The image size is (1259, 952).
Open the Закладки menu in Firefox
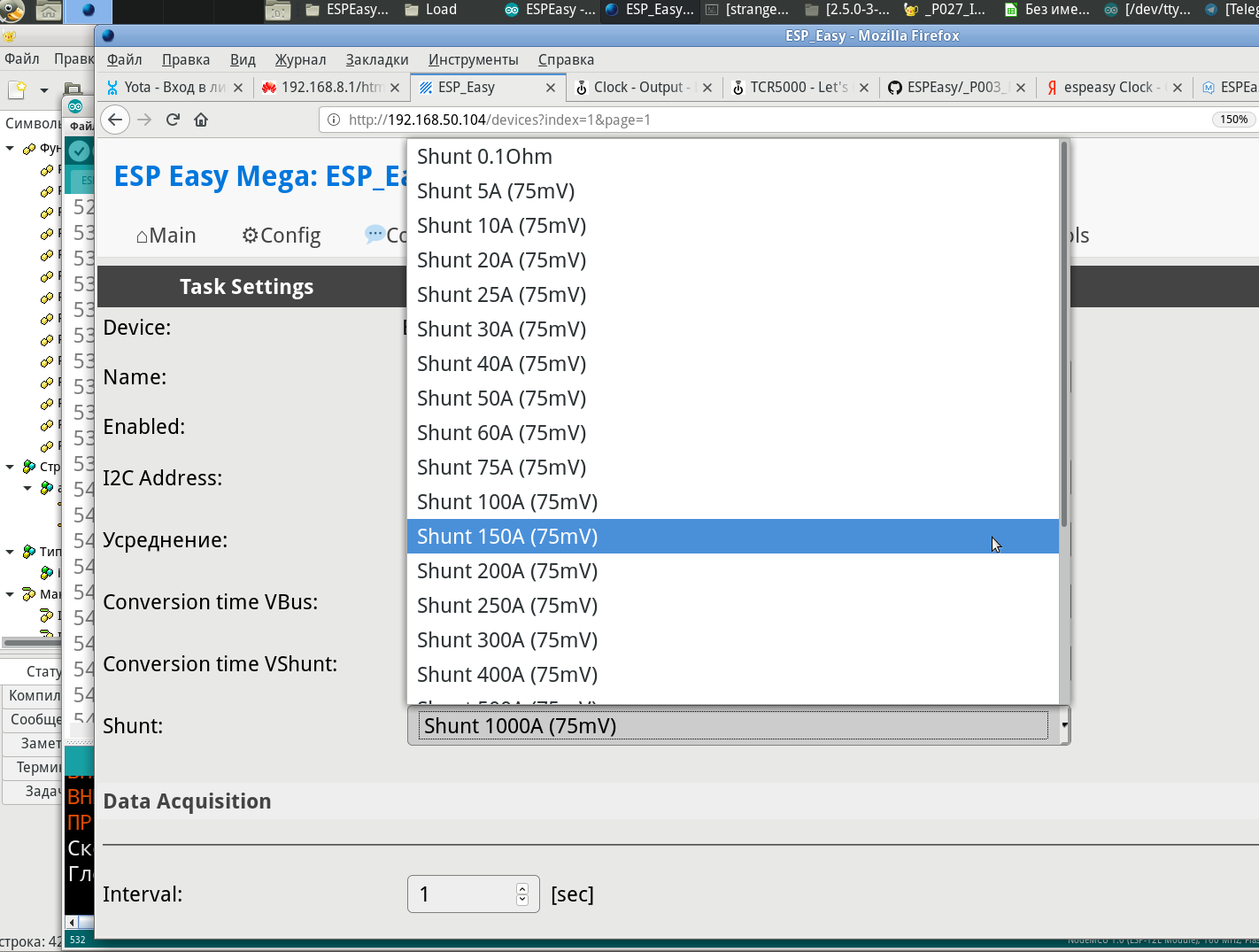point(377,60)
